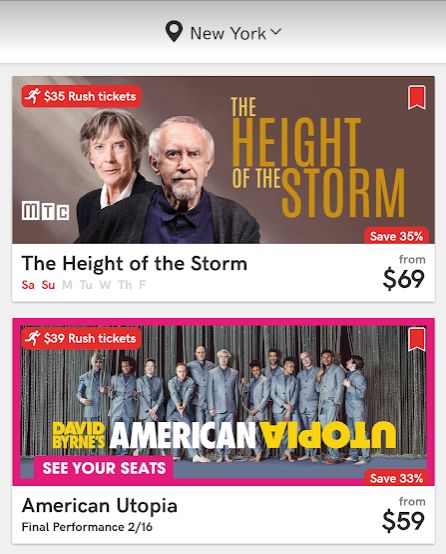The width and height of the screenshot is (446, 554).
Task: Click the MTC logo on the poster
Action: click(x=45, y=211)
